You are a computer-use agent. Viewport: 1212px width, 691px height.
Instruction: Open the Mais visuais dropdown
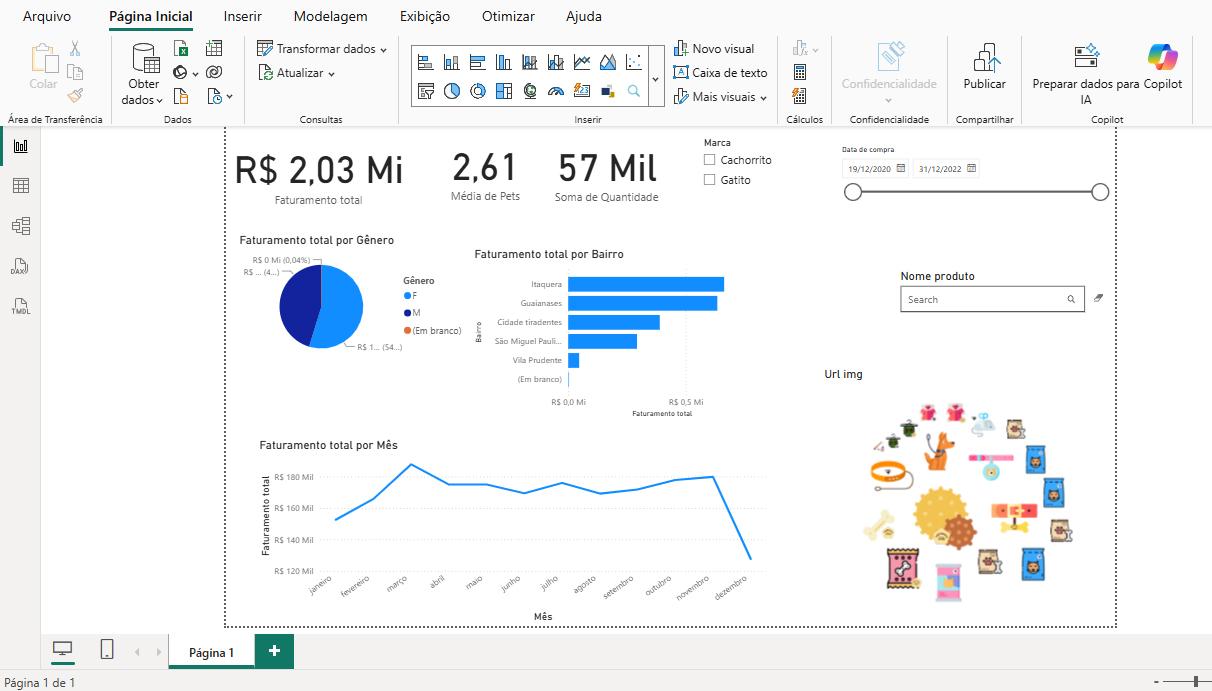(x=721, y=97)
